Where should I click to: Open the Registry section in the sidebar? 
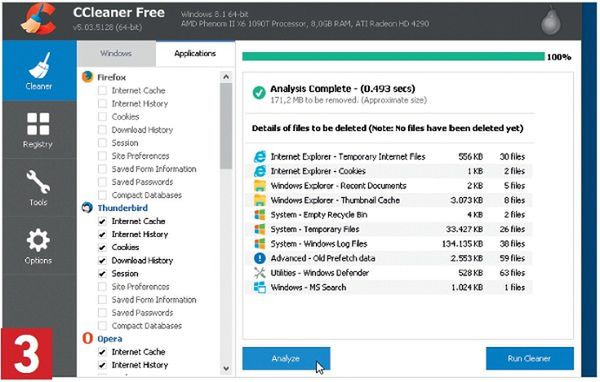coord(39,130)
